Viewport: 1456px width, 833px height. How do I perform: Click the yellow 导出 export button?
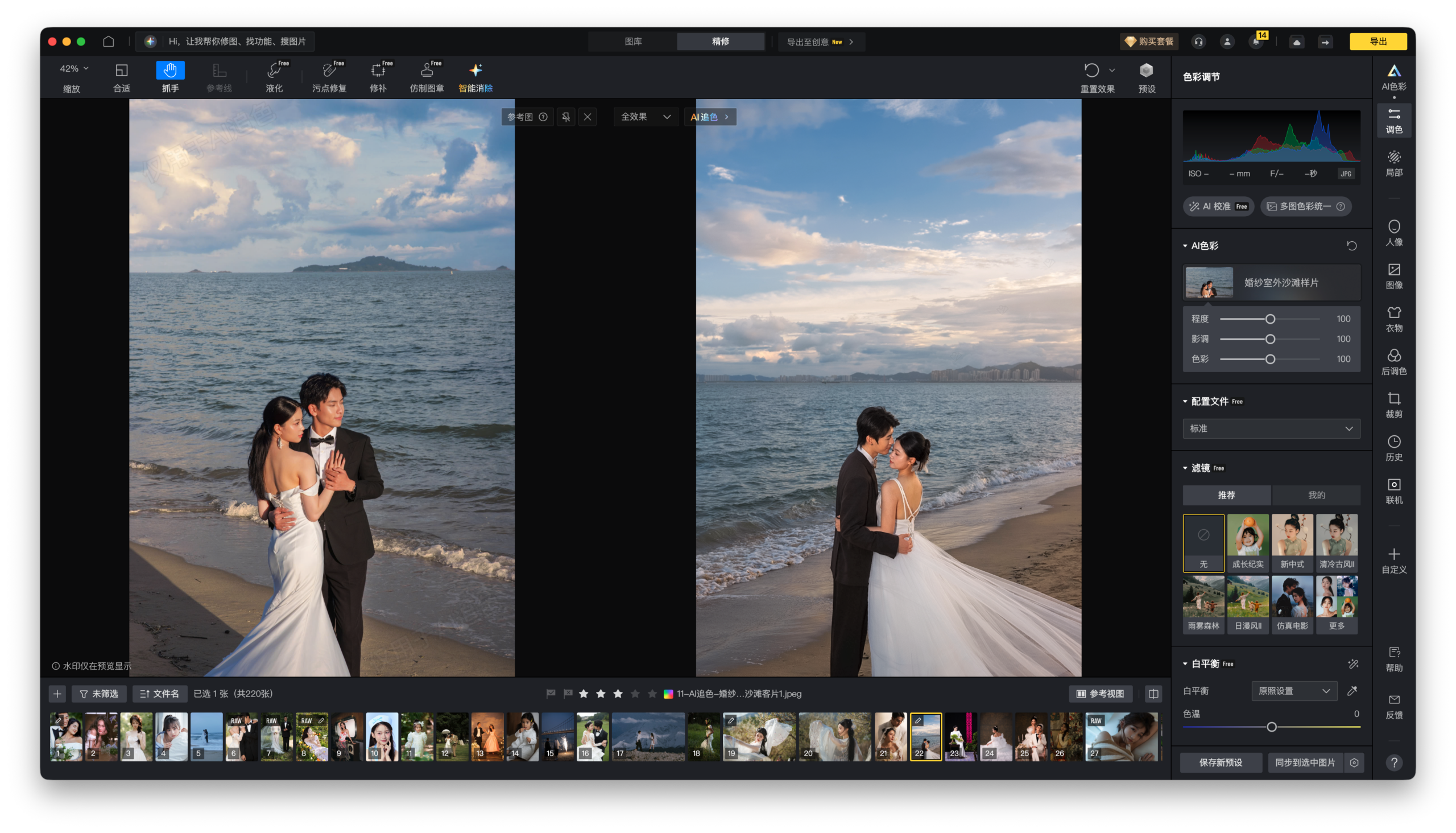tap(1378, 41)
